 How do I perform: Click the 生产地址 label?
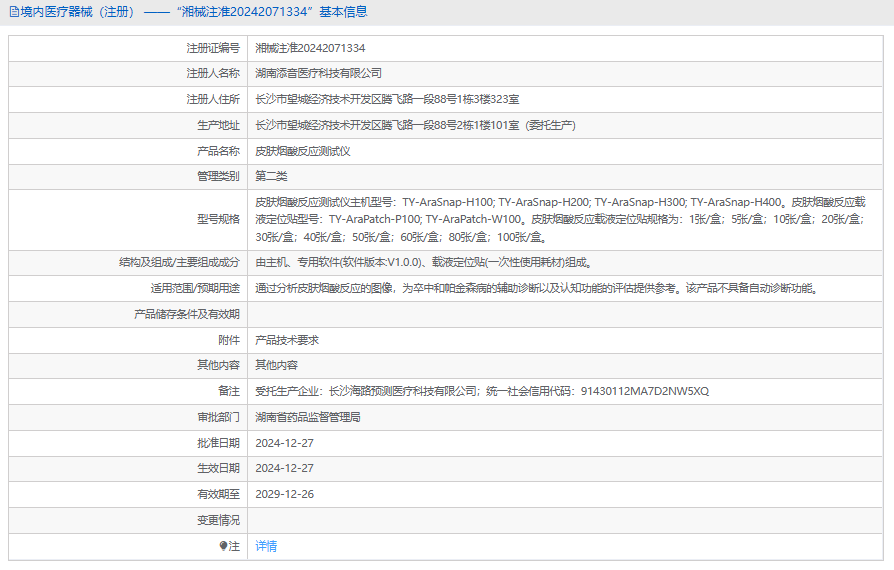pyautogui.click(x=218, y=125)
